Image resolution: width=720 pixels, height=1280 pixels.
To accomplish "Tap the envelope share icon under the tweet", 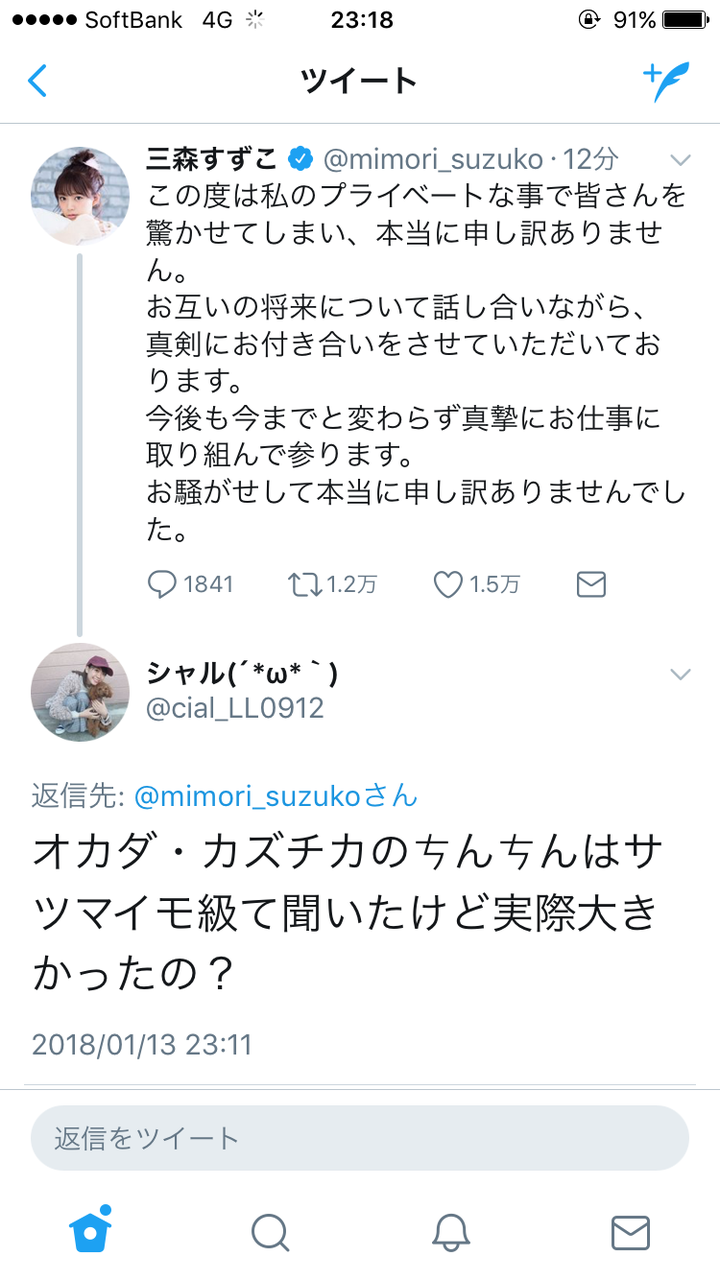I will (x=591, y=585).
